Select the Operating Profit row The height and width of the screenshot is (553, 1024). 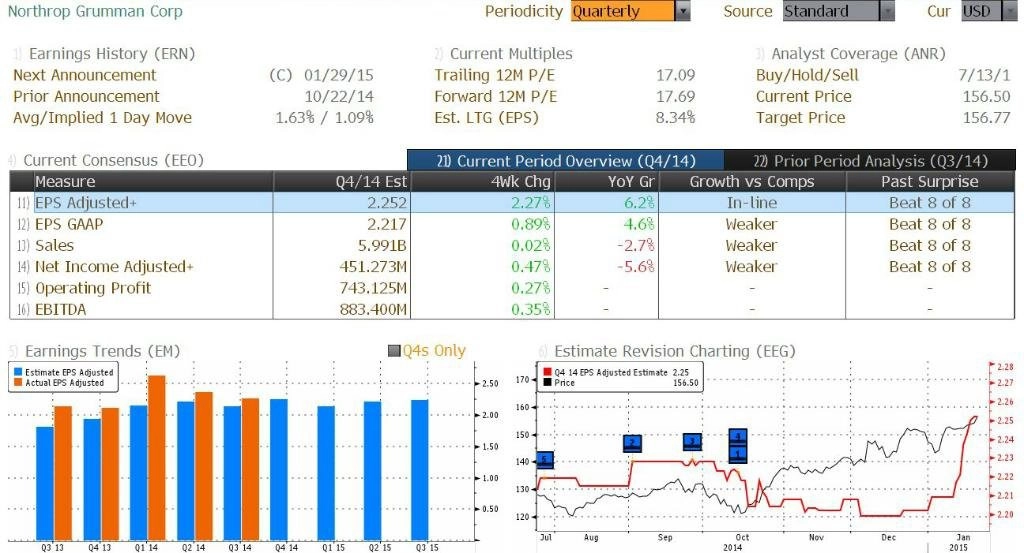pyautogui.click(x=512, y=288)
